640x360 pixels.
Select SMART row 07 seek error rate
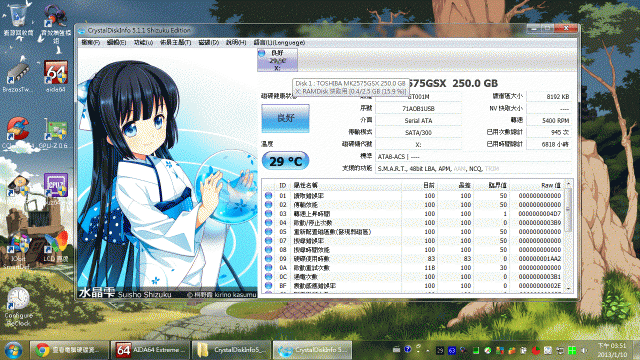(x=413, y=241)
